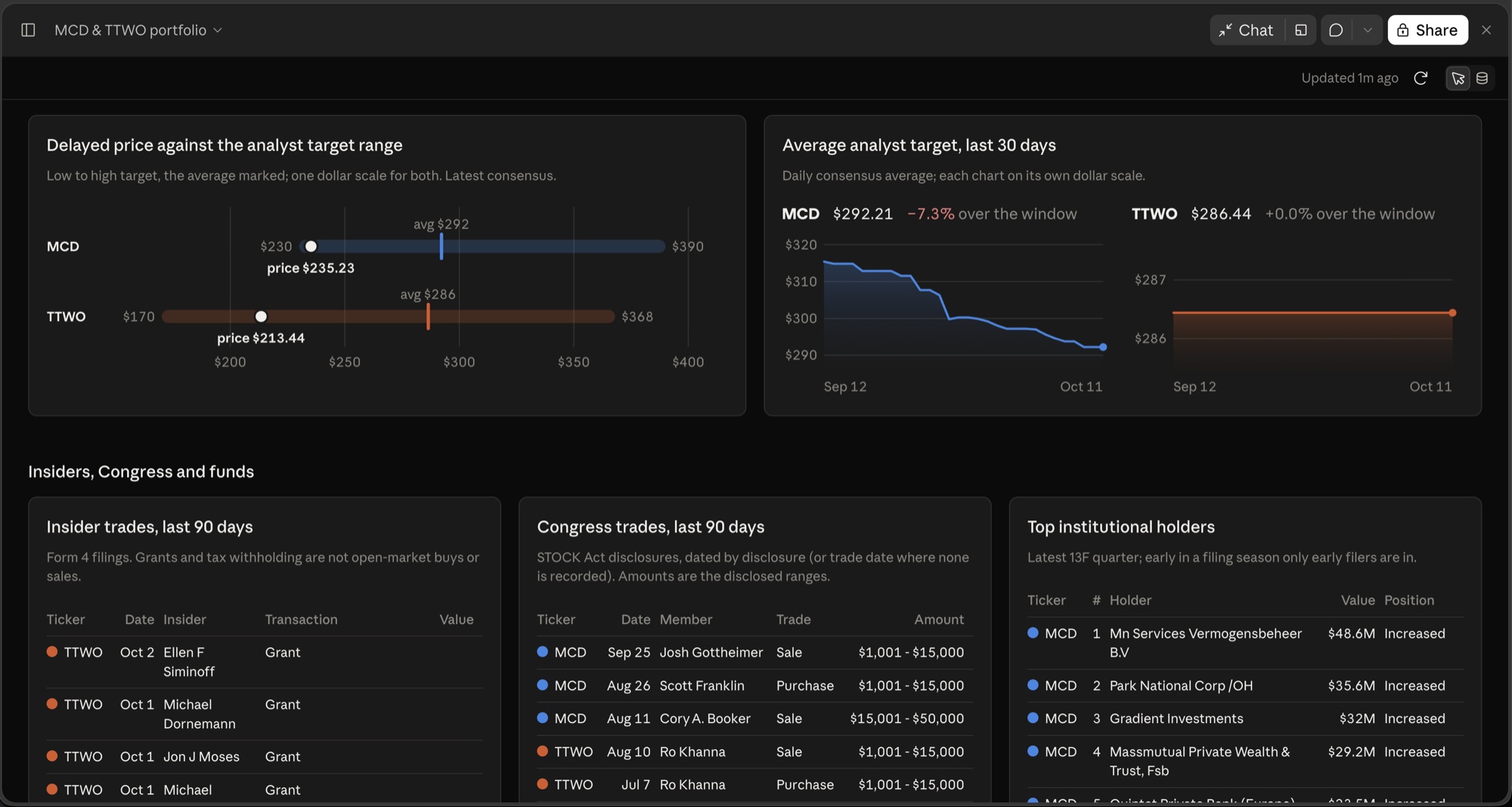Collapse to Chat view
1512x807 pixels.
[1246, 30]
